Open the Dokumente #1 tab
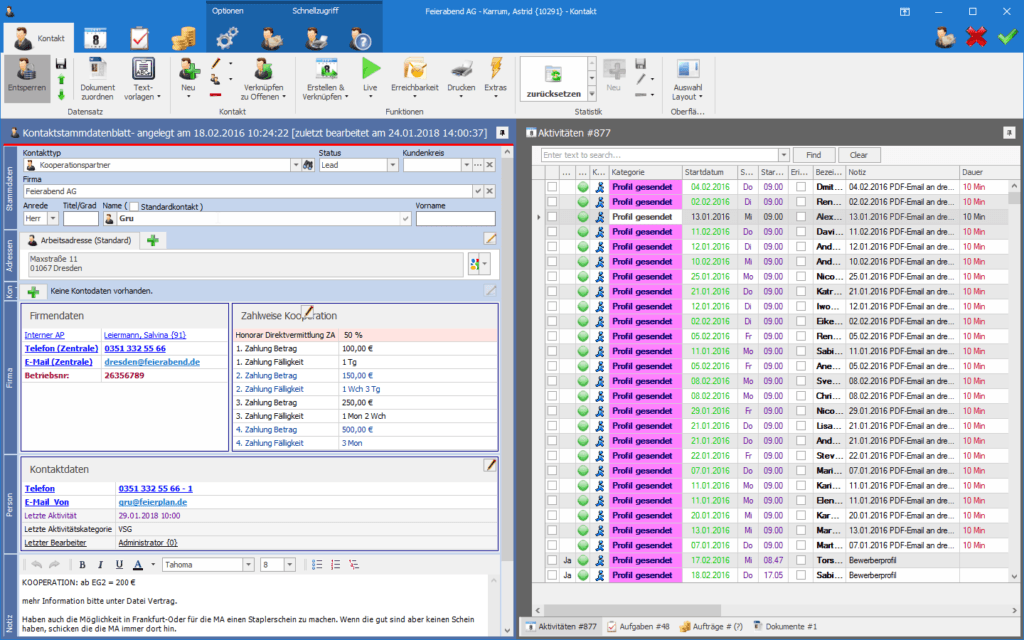 pyautogui.click(x=784, y=626)
